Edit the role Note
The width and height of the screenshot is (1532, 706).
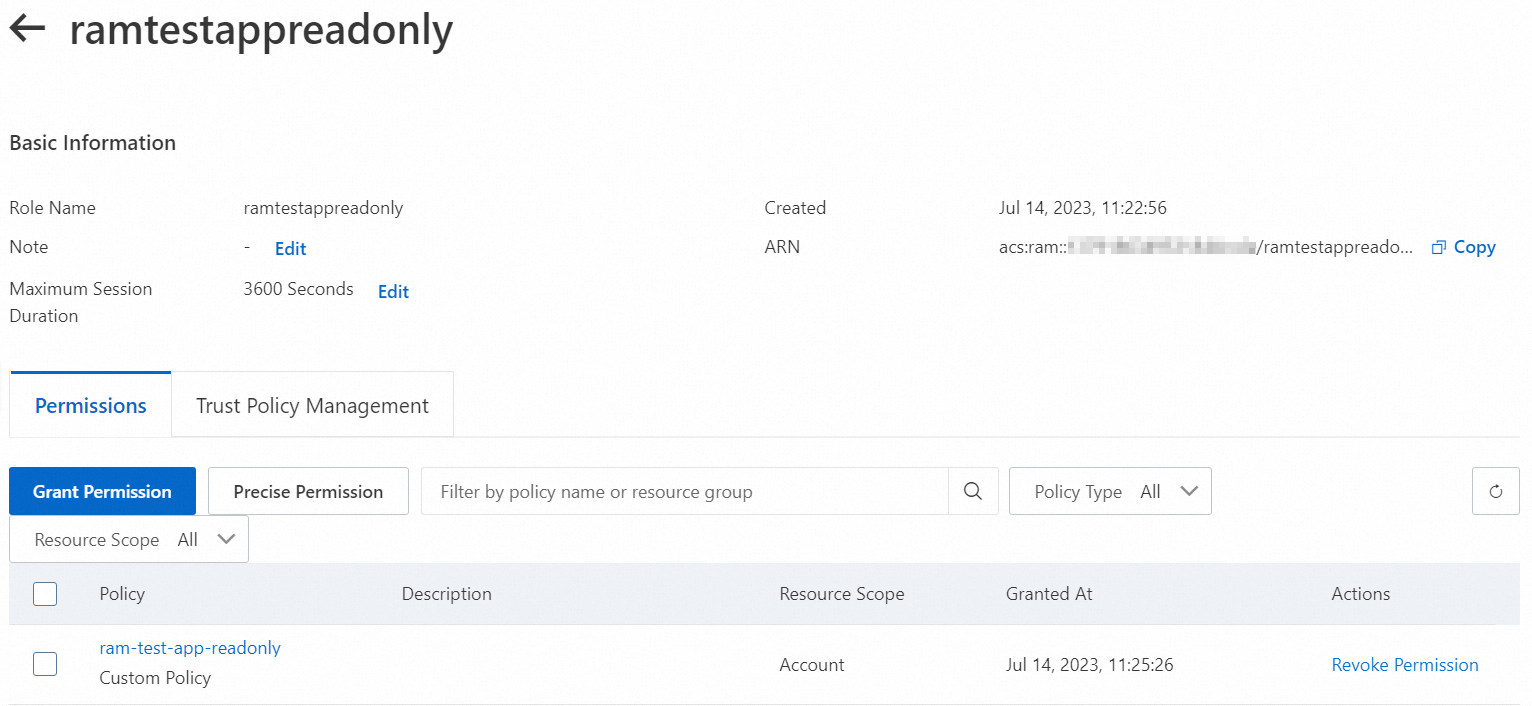point(291,249)
